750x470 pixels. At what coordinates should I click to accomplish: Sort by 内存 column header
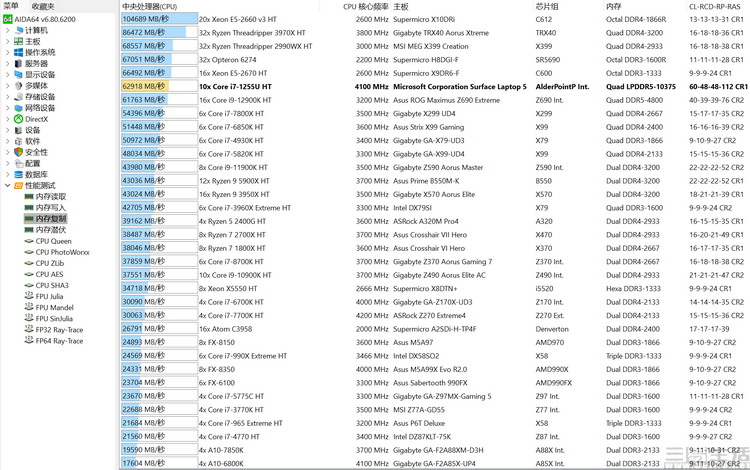click(x=613, y=6)
